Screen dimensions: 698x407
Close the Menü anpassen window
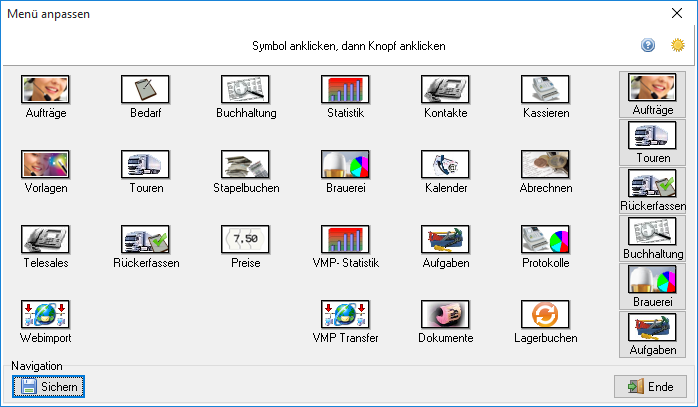tap(677, 13)
